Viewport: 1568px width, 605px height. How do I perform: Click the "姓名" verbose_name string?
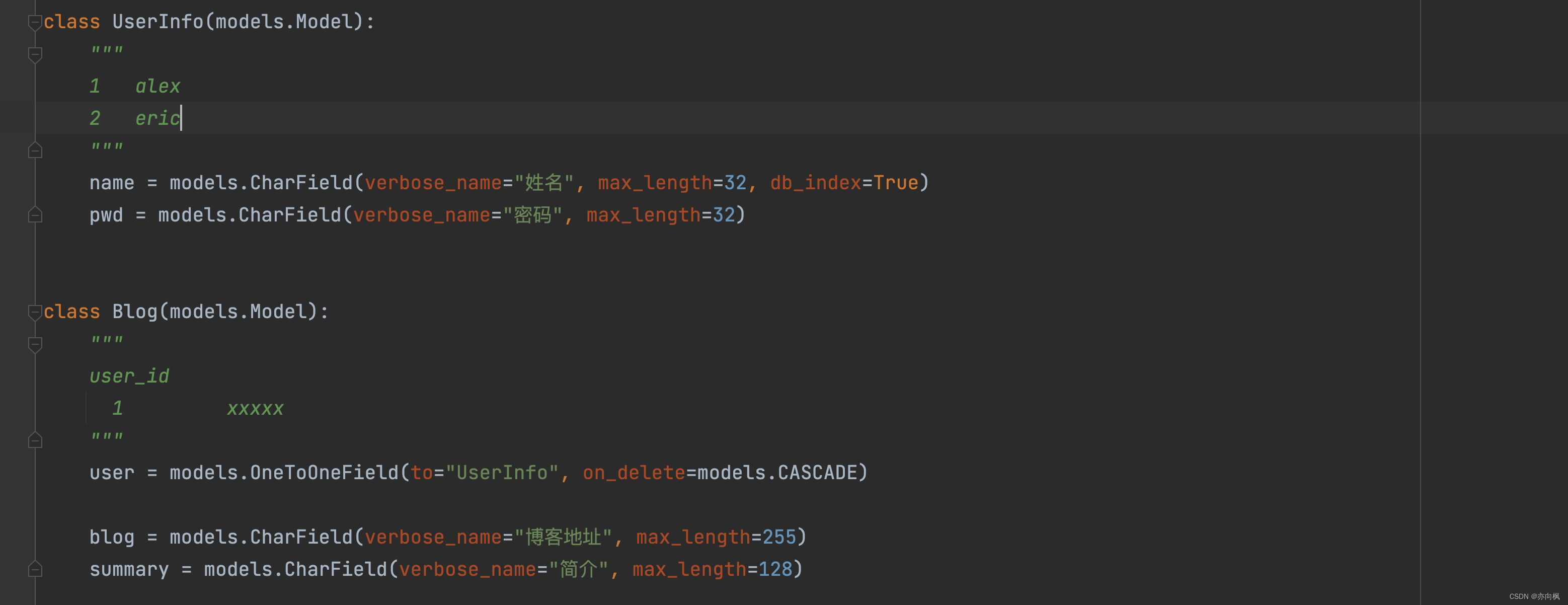pyautogui.click(x=543, y=183)
